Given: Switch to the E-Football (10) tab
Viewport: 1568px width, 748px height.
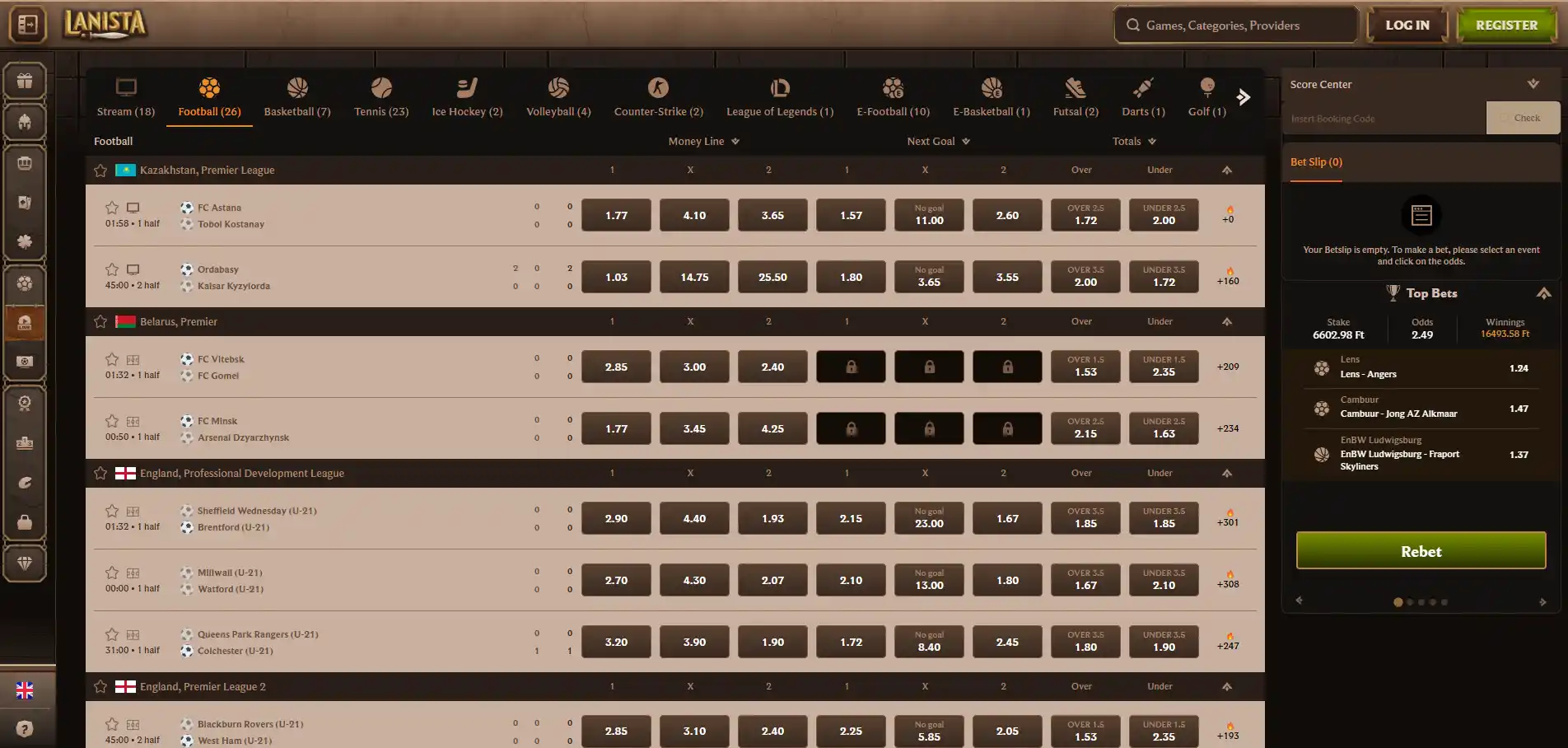Looking at the screenshot, I should [x=893, y=98].
